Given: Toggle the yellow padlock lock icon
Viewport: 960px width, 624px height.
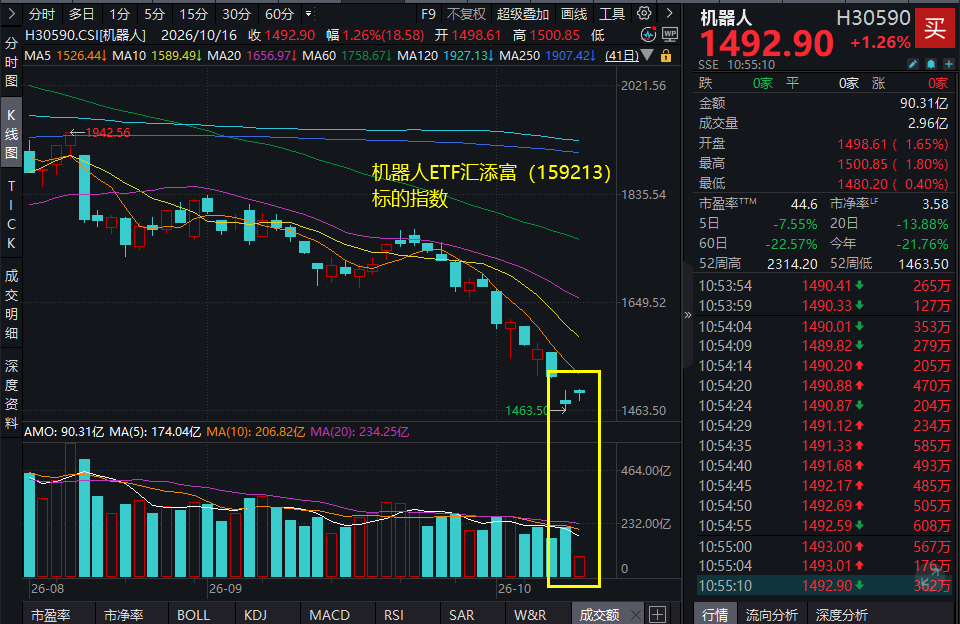Looking at the screenshot, I should [666, 56].
